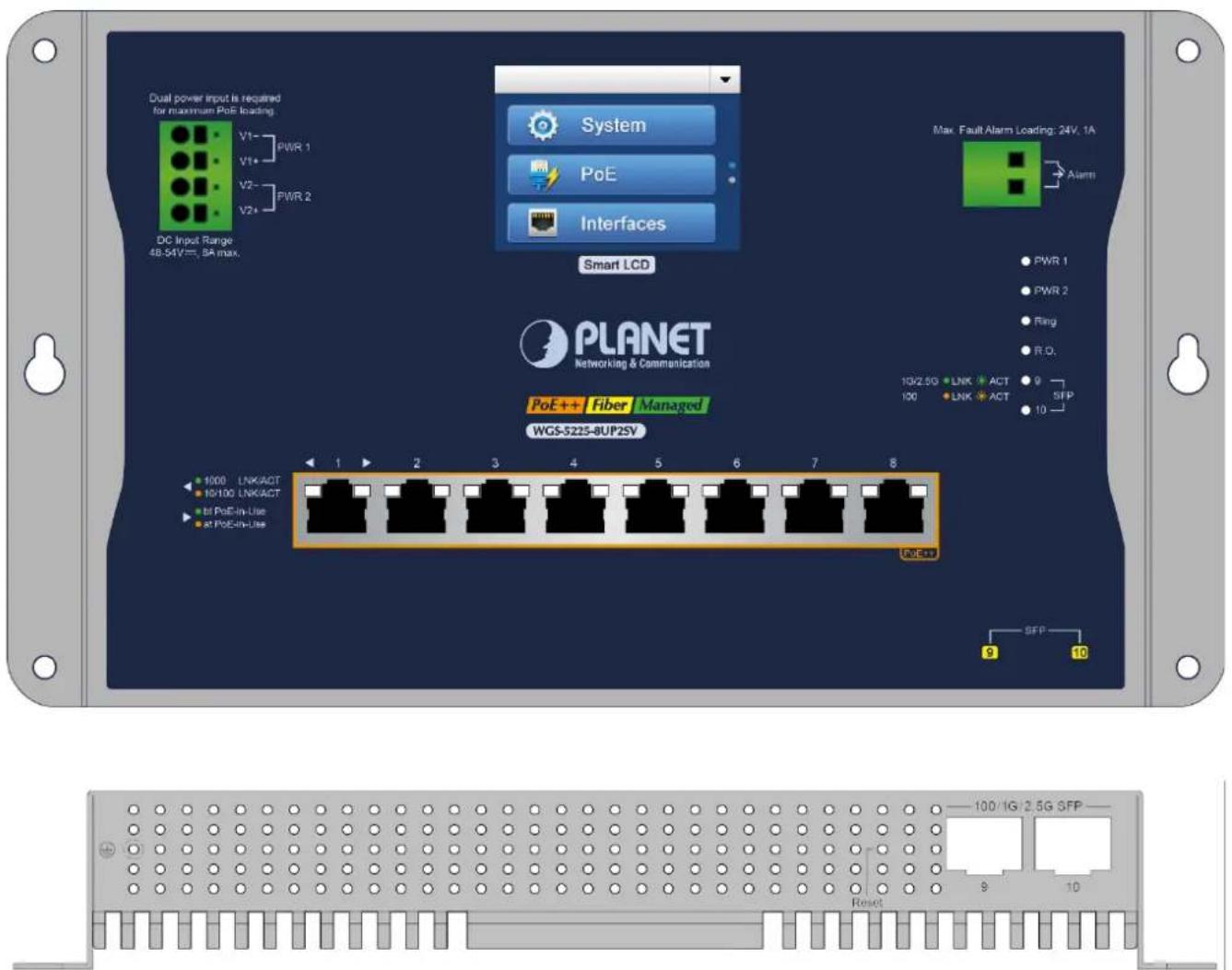Image resolution: width=1232 pixels, height=970 pixels.
Task: Click RJ45 port 2
Action: (x=417, y=508)
